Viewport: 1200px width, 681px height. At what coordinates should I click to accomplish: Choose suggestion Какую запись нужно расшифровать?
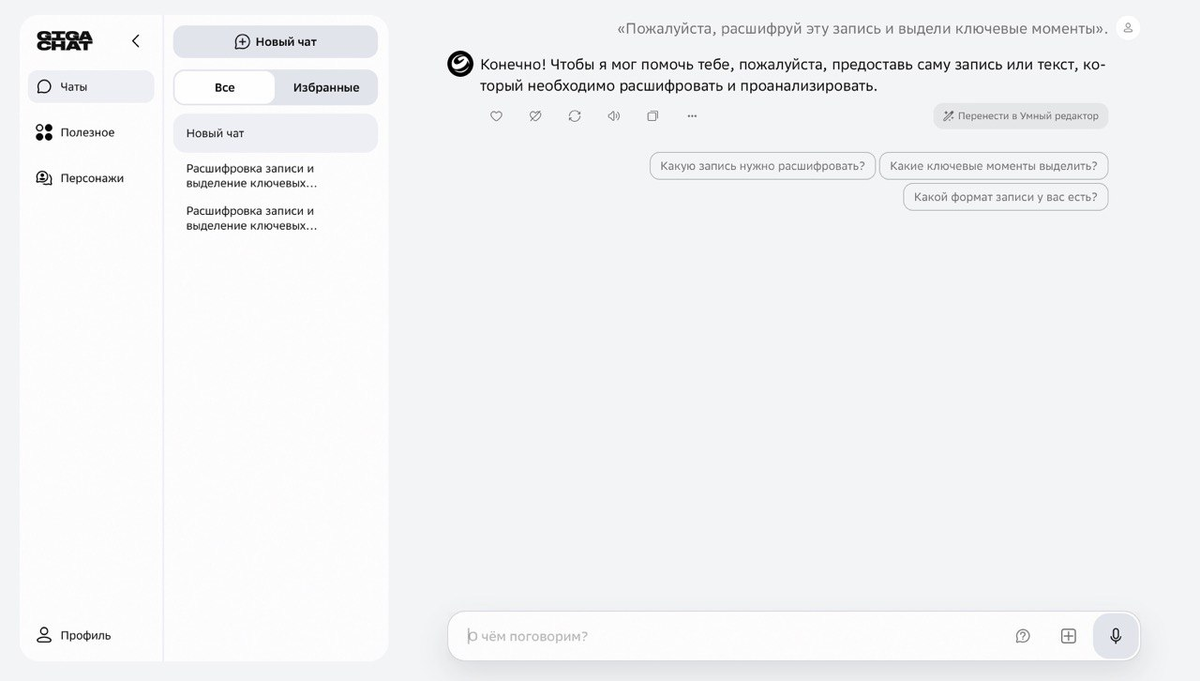point(763,166)
